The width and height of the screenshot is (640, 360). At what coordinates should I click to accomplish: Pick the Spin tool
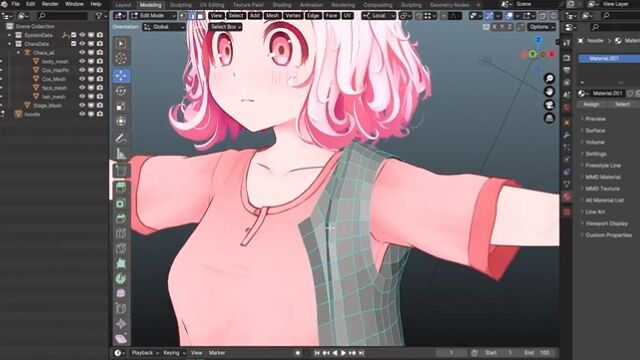(x=121, y=279)
